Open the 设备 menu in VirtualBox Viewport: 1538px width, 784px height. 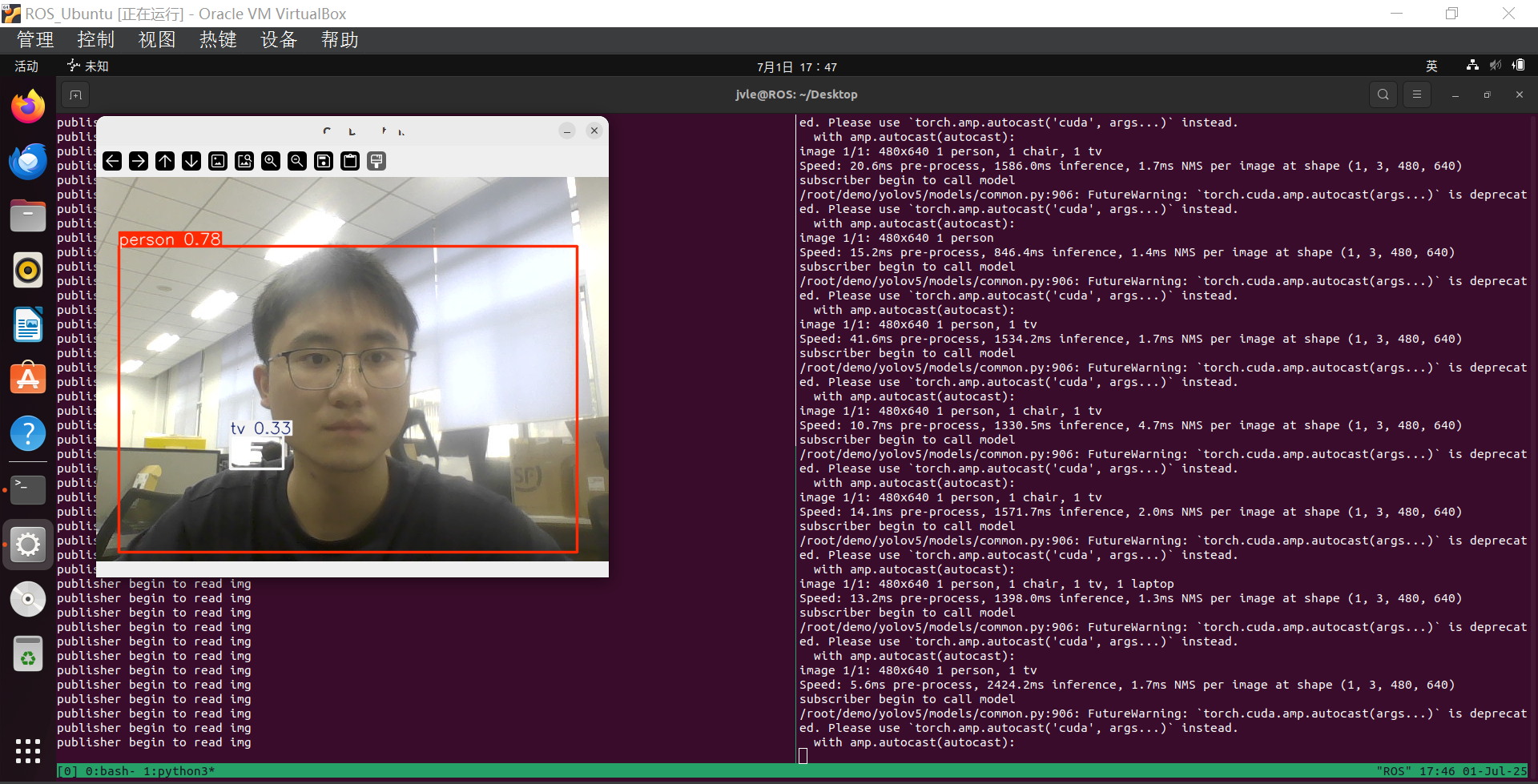point(279,40)
